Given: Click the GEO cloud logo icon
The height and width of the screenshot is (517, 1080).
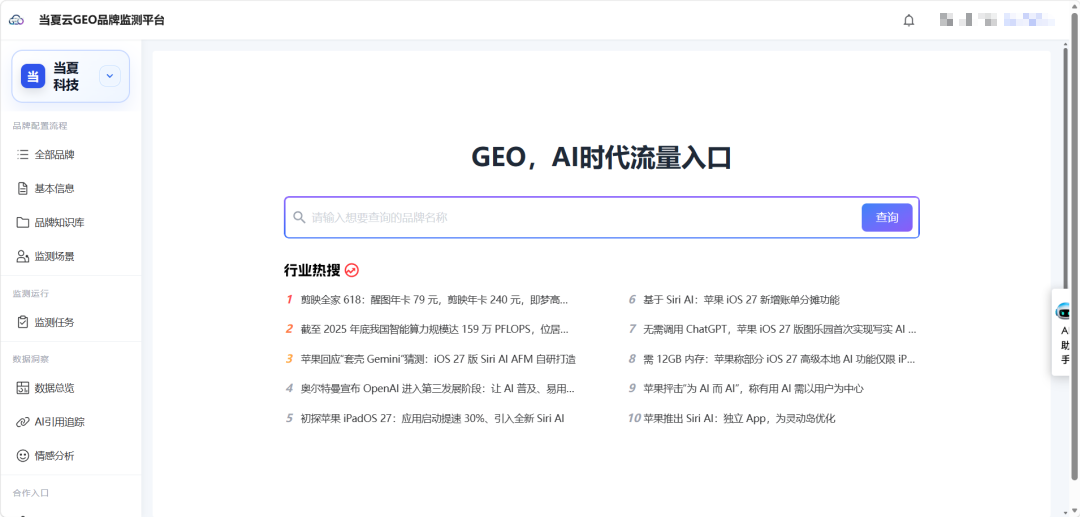Looking at the screenshot, I should 17,20.
